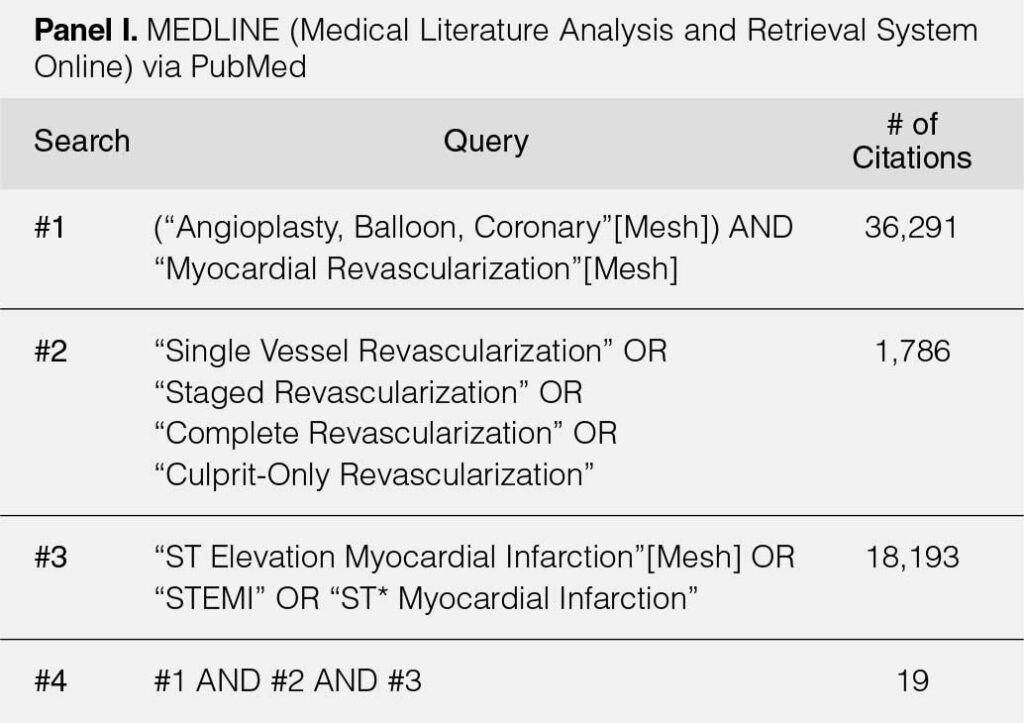Select citation count 1,786
This screenshot has width=1024, height=723.
[912, 351]
